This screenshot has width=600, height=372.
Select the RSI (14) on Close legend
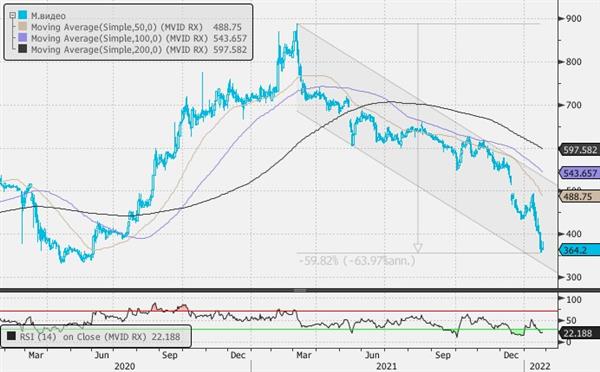point(96,337)
